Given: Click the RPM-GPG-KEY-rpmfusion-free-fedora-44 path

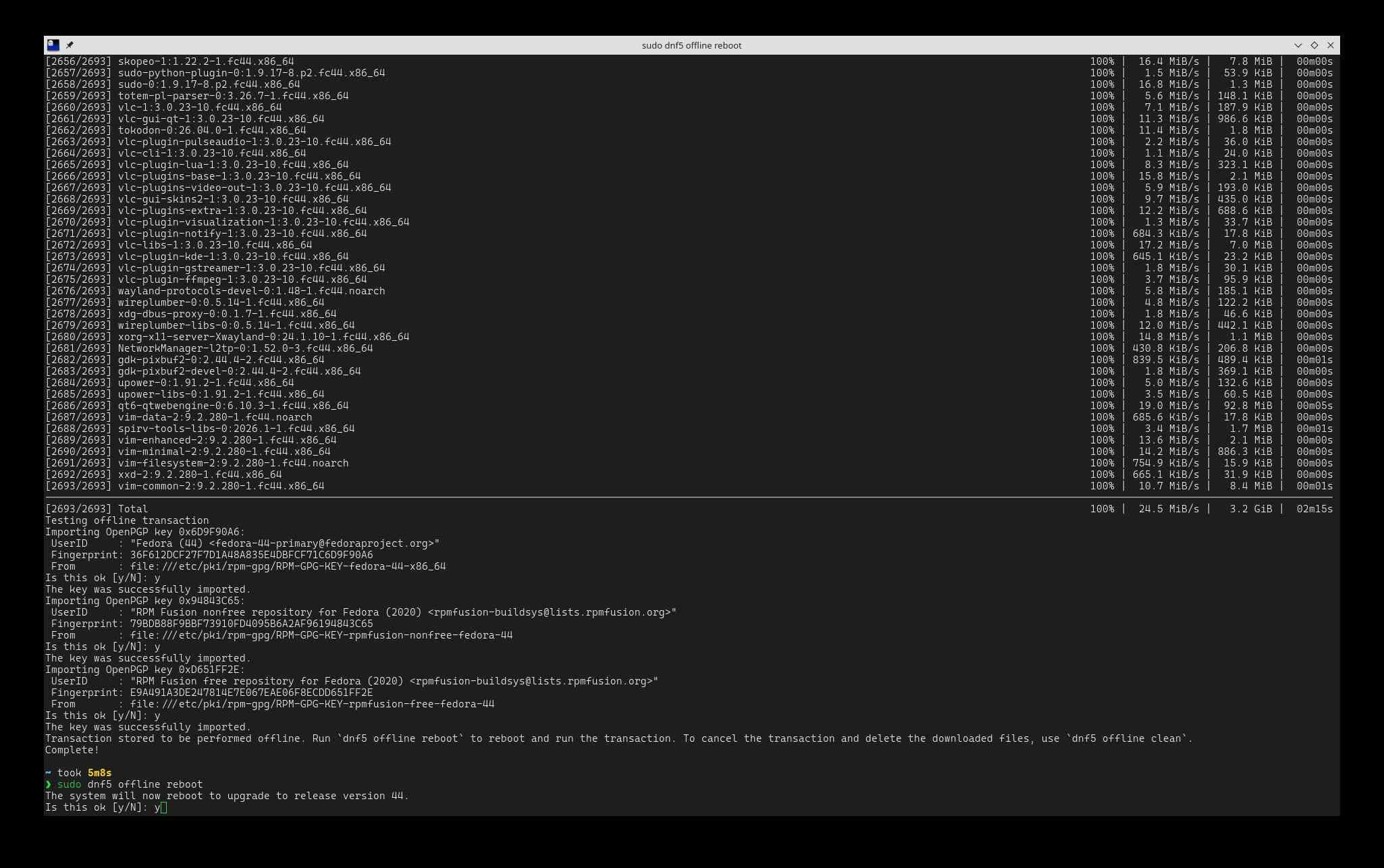Looking at the screenshot, I should coord(312,704).
